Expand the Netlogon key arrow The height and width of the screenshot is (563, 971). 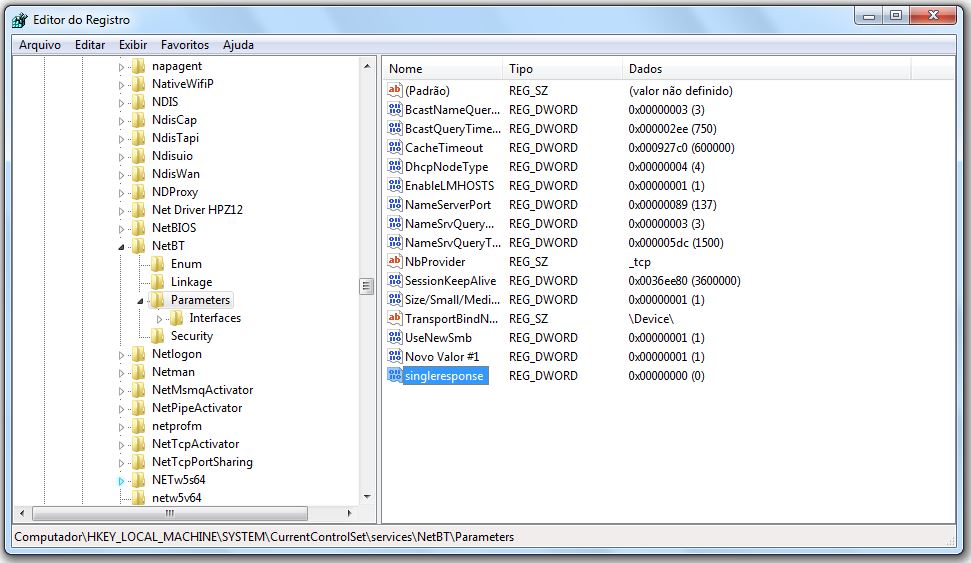tap(122, 354)
